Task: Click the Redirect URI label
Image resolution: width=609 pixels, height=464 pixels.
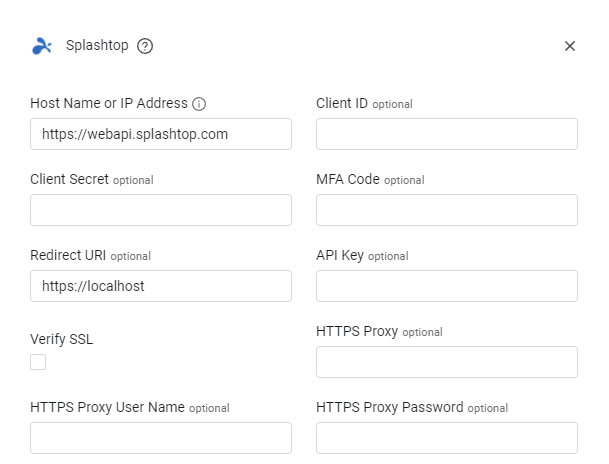Action: (x=68, y=256)
